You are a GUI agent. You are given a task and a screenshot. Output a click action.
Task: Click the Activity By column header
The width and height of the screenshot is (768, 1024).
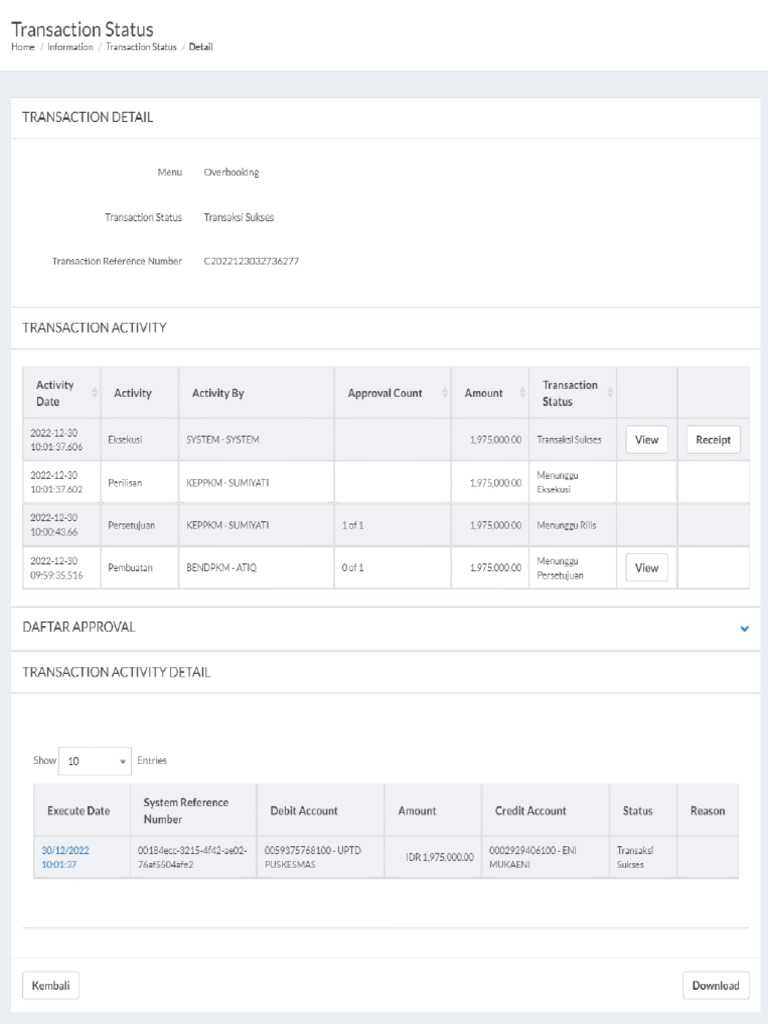pos(218,393)
